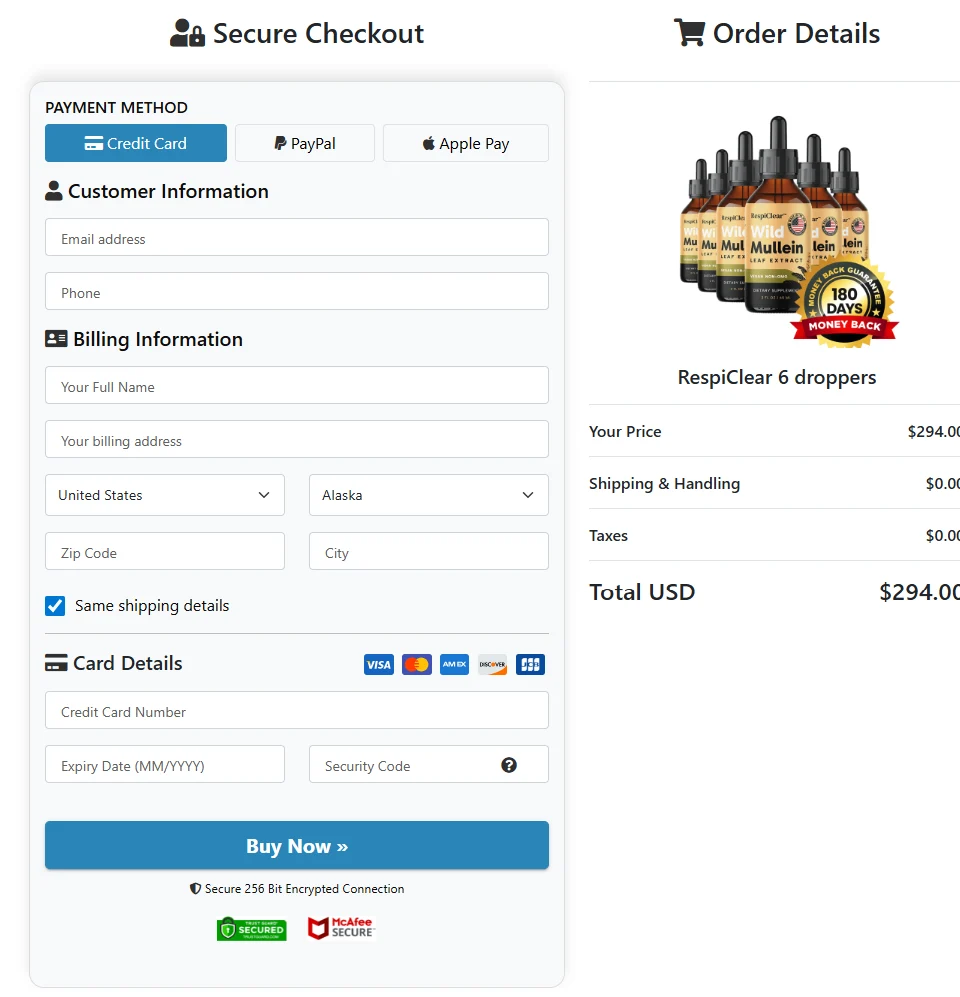Switch to PayPal payment method

pyautogui.click(x=305, y=143)
